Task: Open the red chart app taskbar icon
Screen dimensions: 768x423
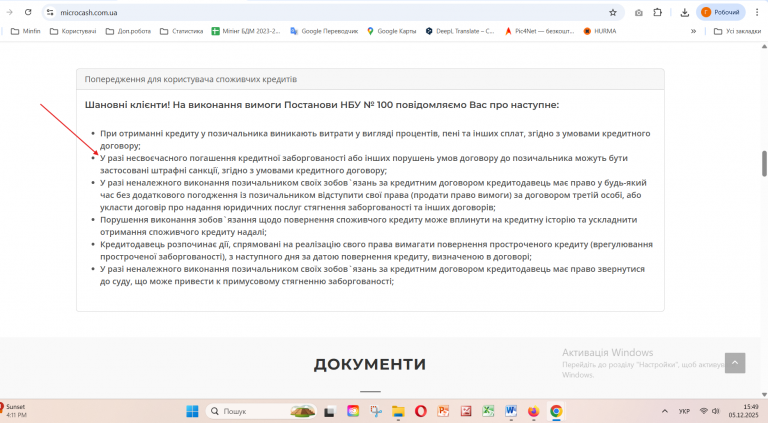Action: point(466,411)
